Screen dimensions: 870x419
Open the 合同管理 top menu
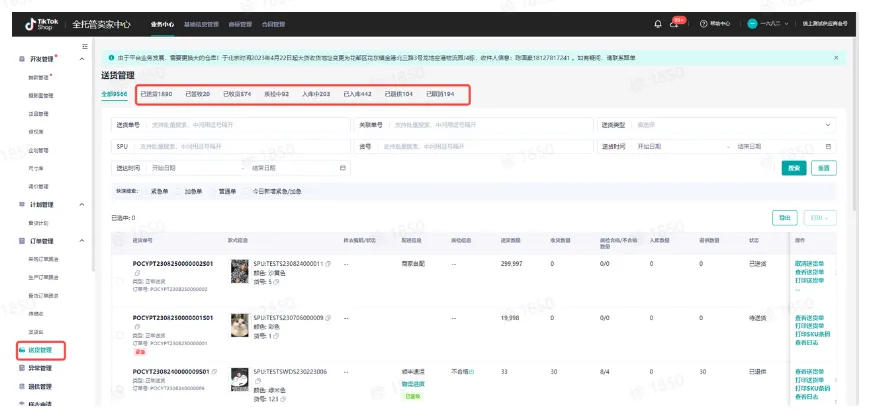click(x=274, y=24)
